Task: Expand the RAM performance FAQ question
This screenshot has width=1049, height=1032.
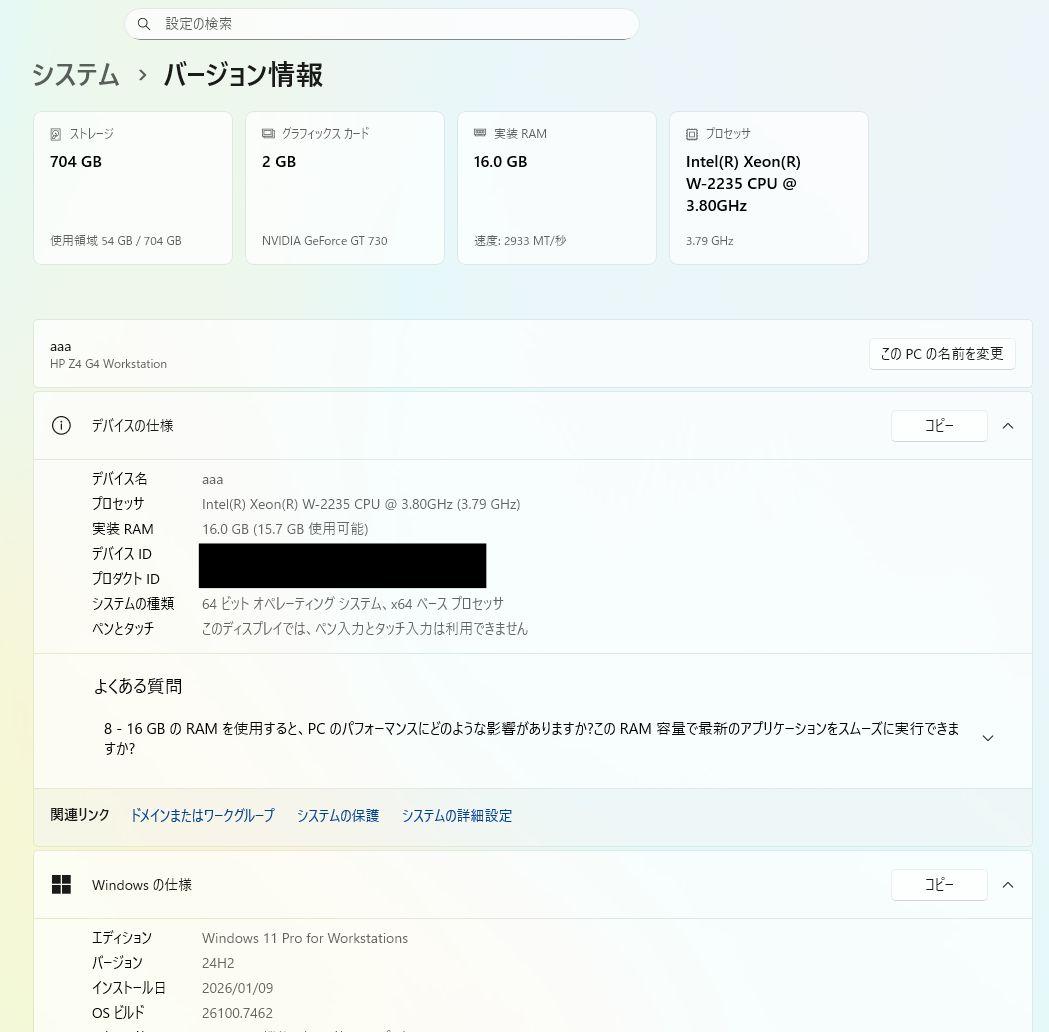Action: (x=987, y=737)
